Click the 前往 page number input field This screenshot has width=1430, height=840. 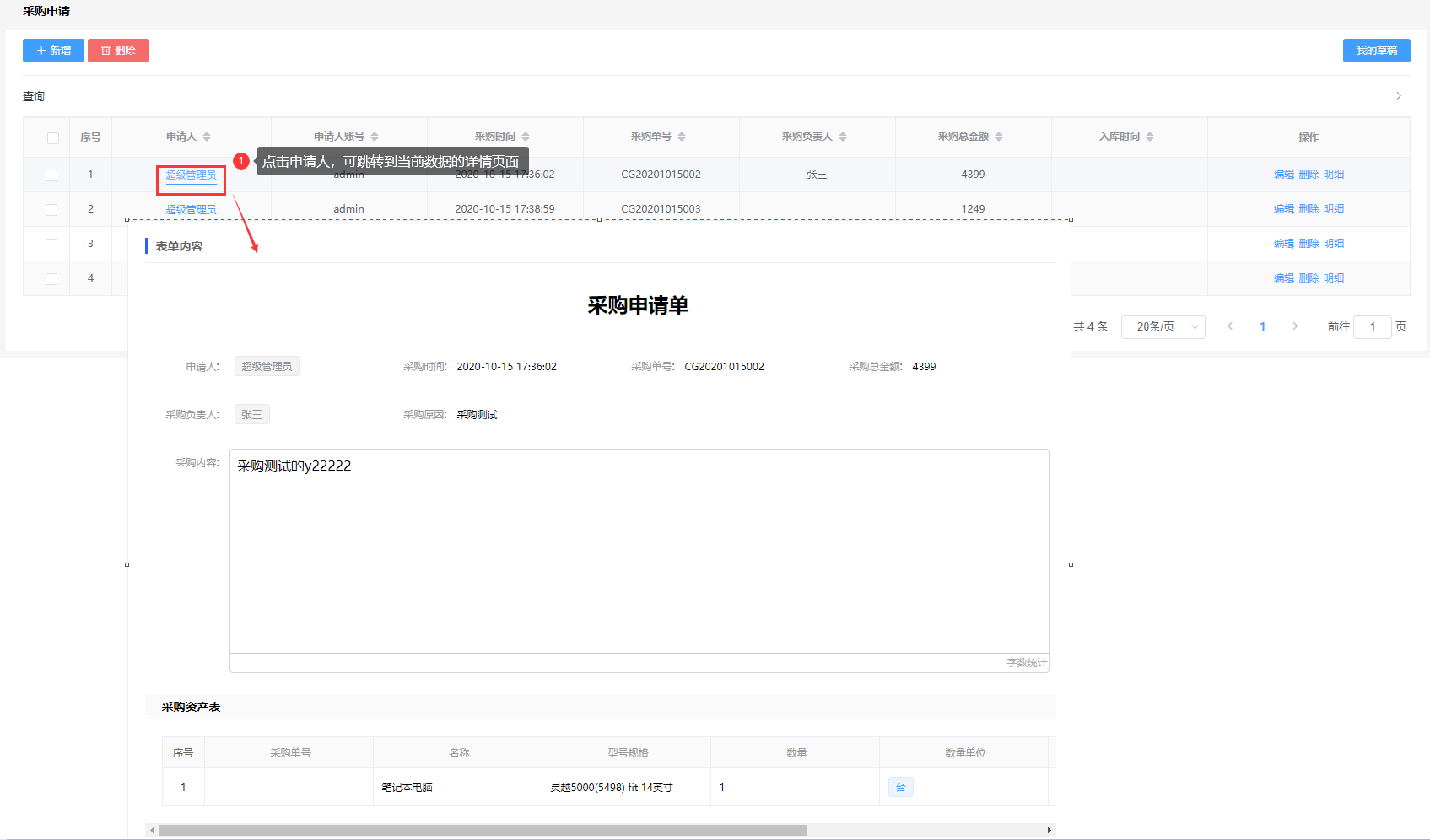1372,327
